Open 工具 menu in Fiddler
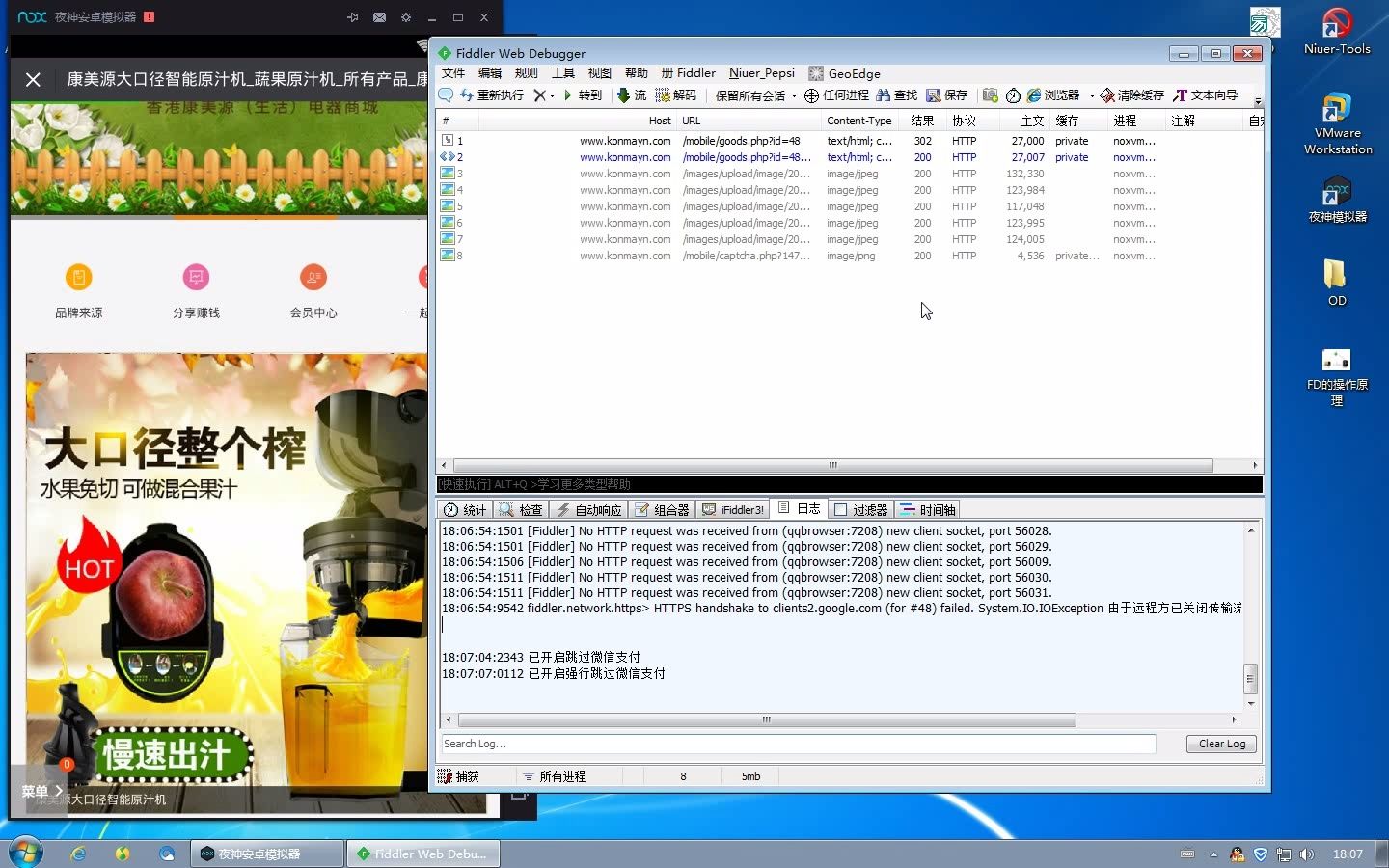1389x868 pixels. click(563, 73)
